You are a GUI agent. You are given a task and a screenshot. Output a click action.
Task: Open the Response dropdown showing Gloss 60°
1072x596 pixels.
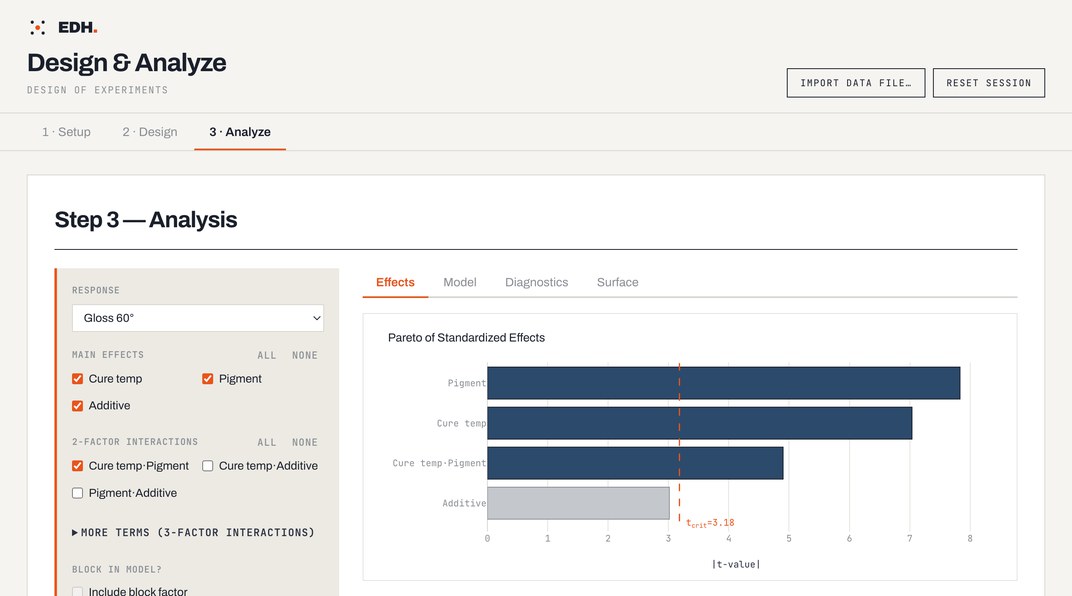click(198, 318)
